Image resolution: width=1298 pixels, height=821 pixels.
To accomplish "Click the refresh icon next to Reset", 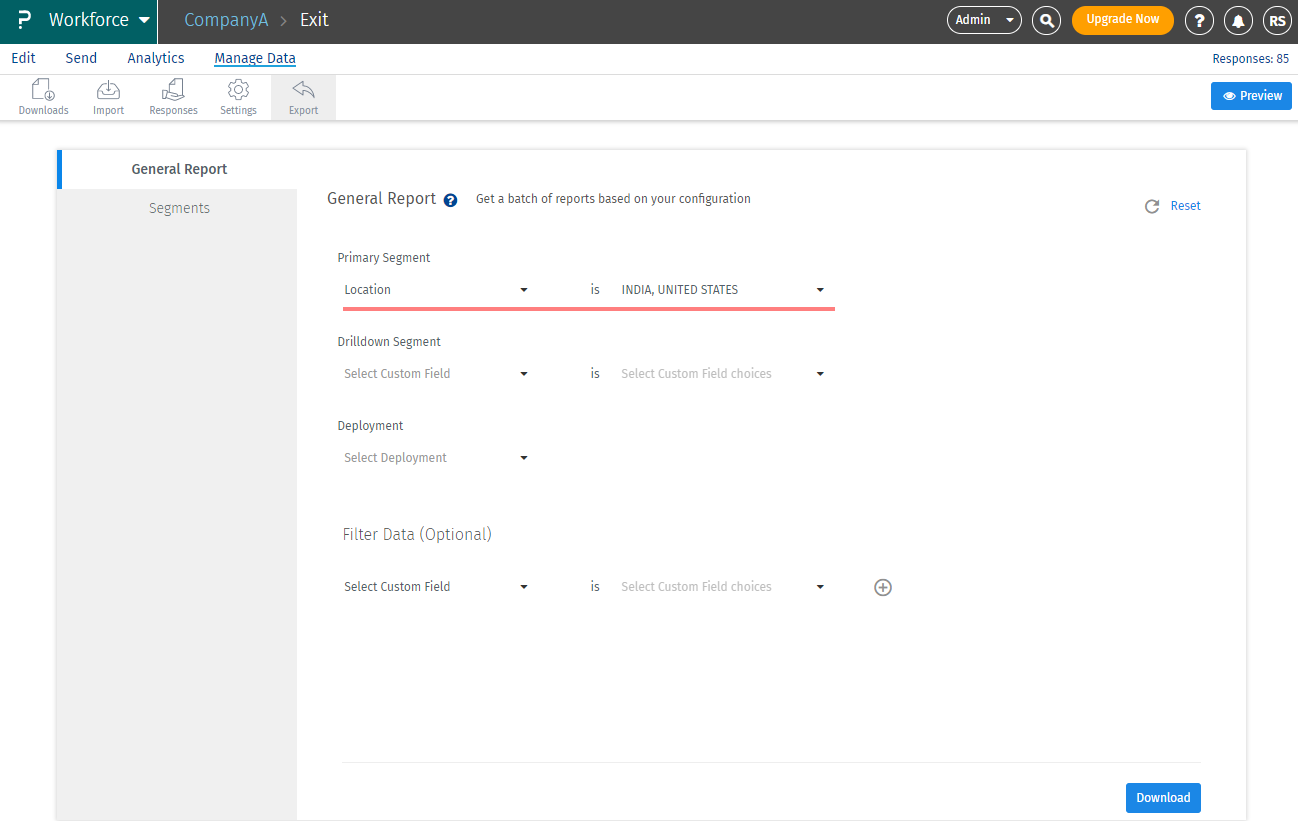I will click(1151, 205).
